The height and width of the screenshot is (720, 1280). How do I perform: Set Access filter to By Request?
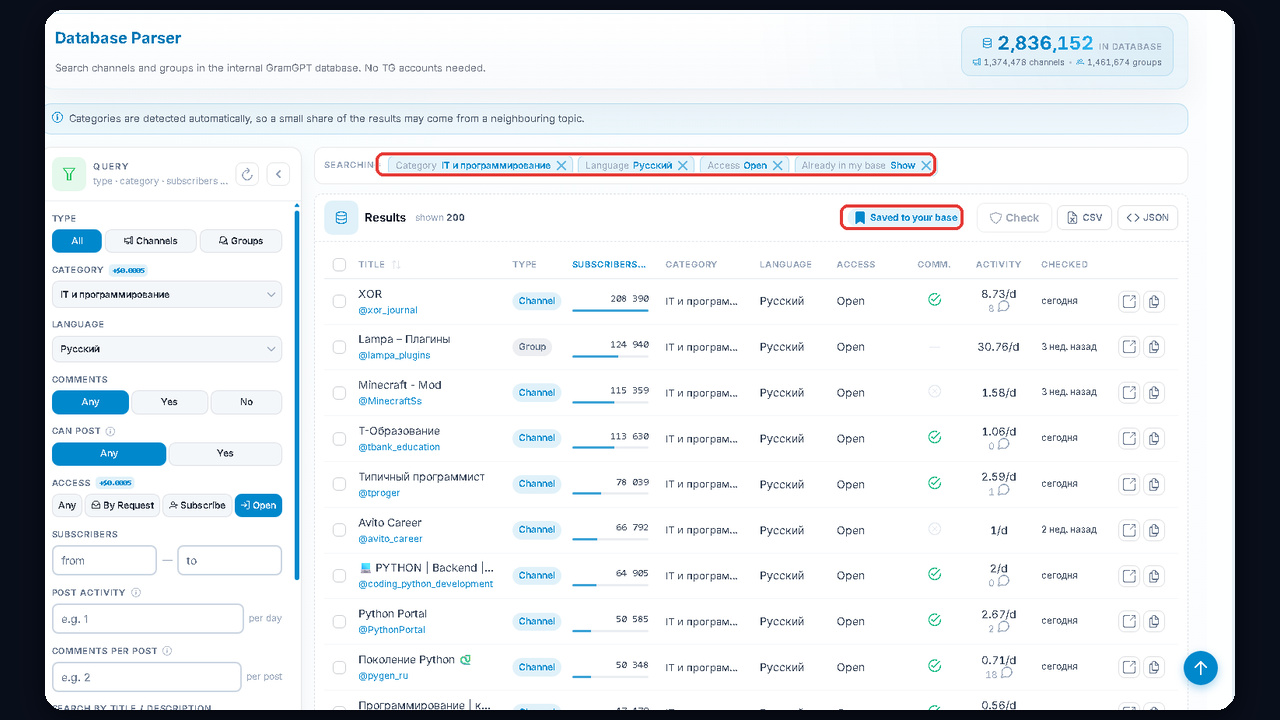122,506
